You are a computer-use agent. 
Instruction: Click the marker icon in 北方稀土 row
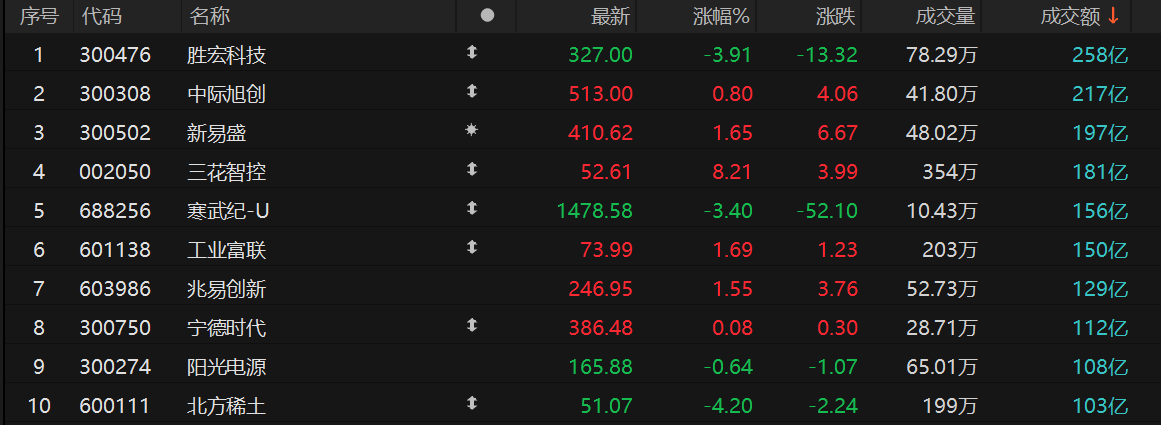click(472, 404)
